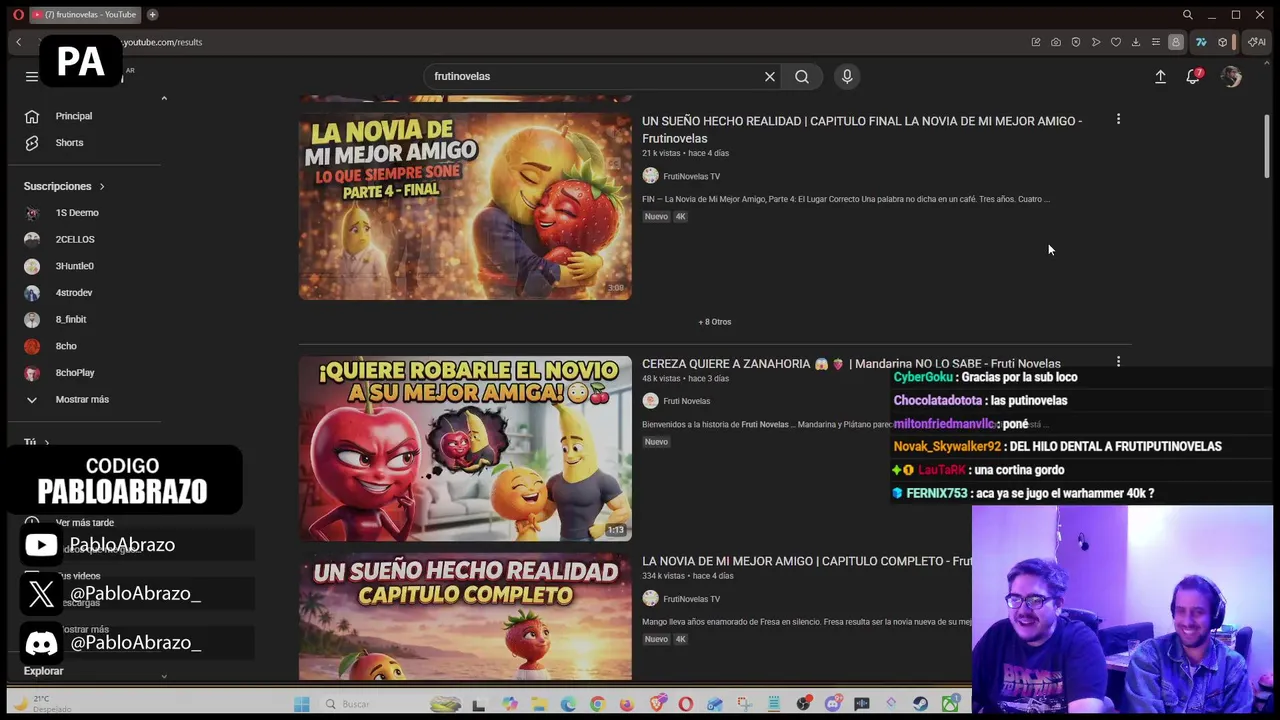Open the Opera downloads icon
This screenshot has width=1280, height=720.
point(1136,42)
